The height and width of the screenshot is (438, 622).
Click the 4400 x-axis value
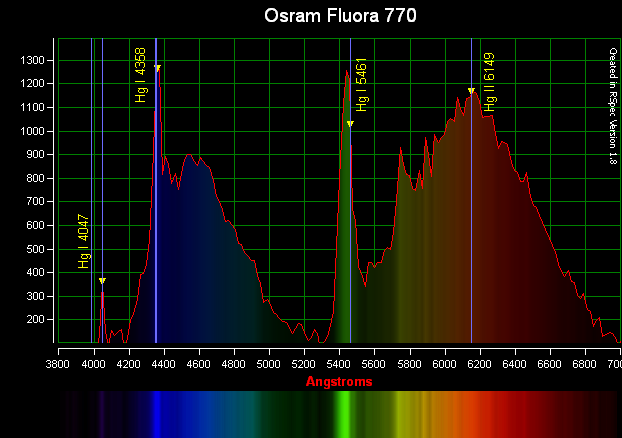click(x=163, y=364)
